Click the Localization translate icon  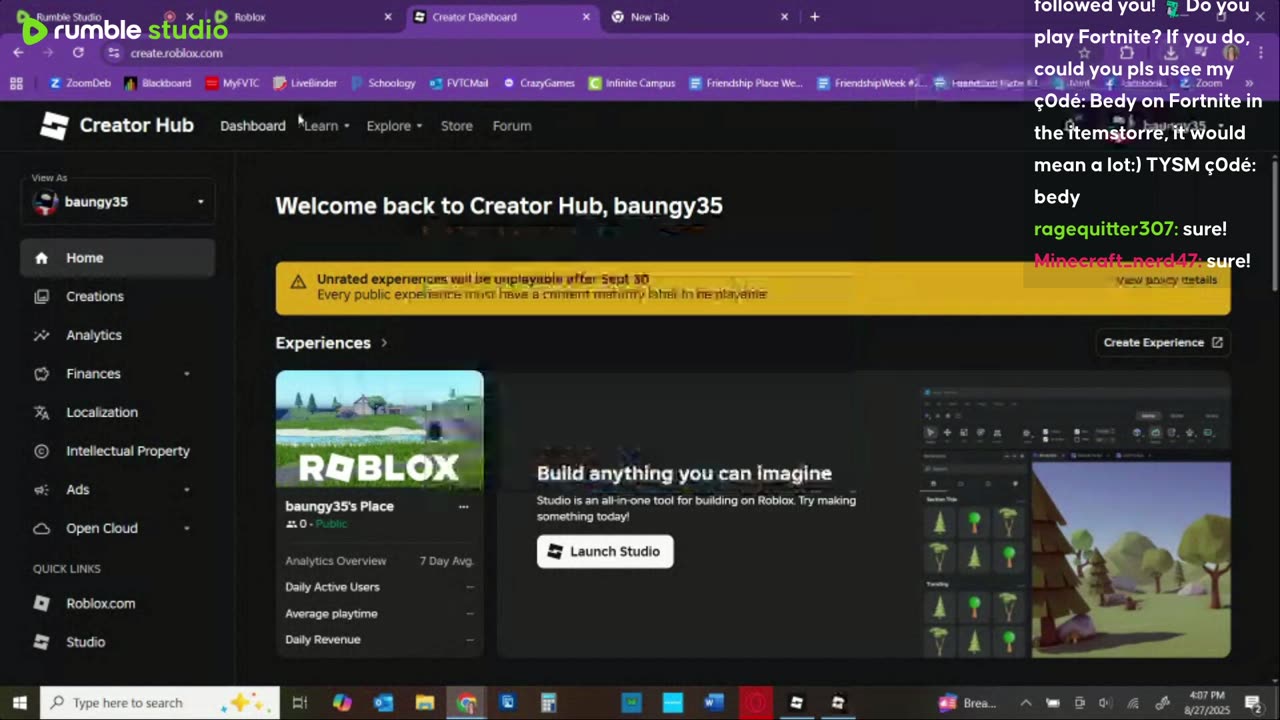[41, 412]
